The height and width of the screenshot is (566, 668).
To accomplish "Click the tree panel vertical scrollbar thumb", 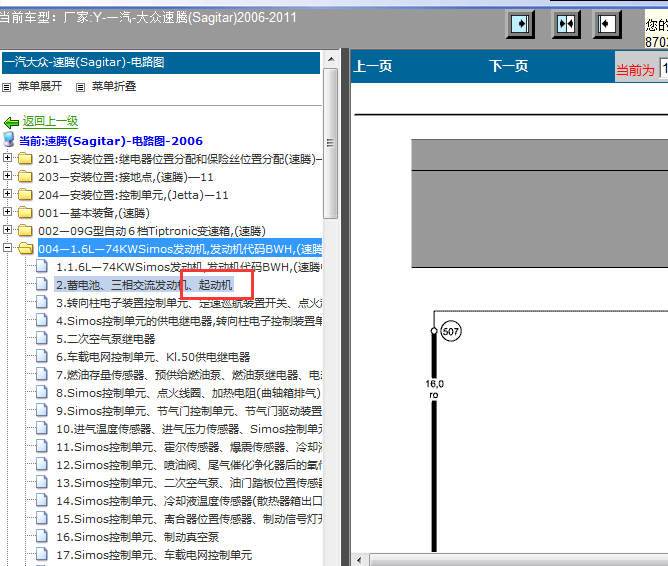I will pyautogui.click(x=331, y=143).
